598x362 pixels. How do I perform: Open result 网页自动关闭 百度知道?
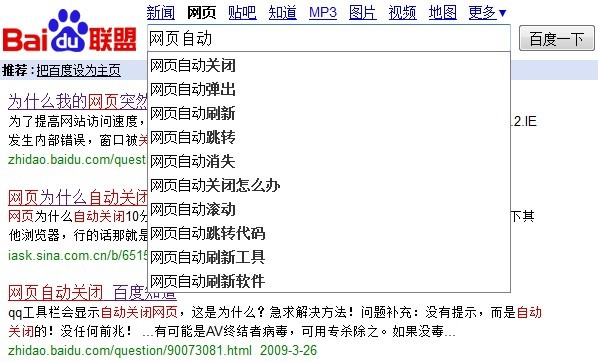(x=92, y=293)
